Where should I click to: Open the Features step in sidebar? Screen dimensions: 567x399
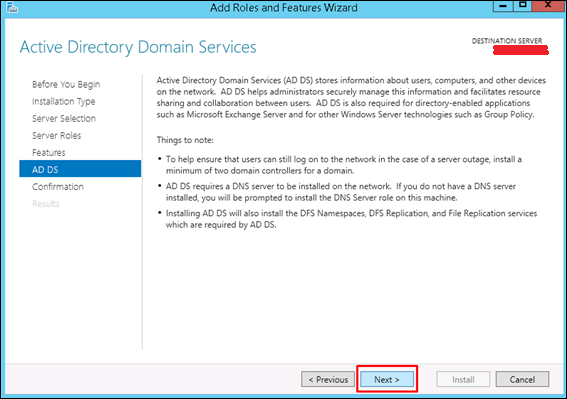click(x=49, y=153)
